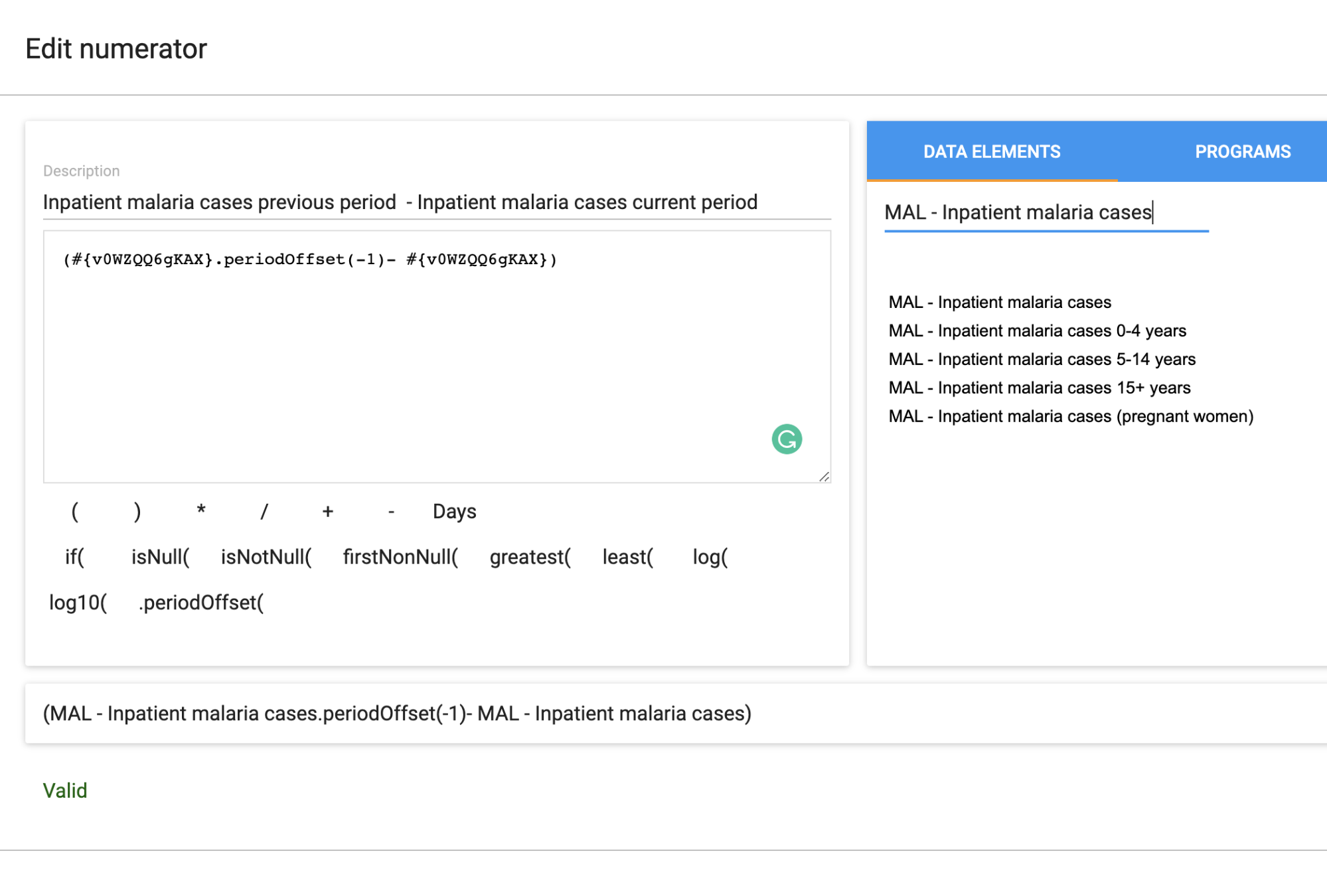Click the Grammarly icon in expression box
This screenshot has height=896, width=1327.
[787, 439]
